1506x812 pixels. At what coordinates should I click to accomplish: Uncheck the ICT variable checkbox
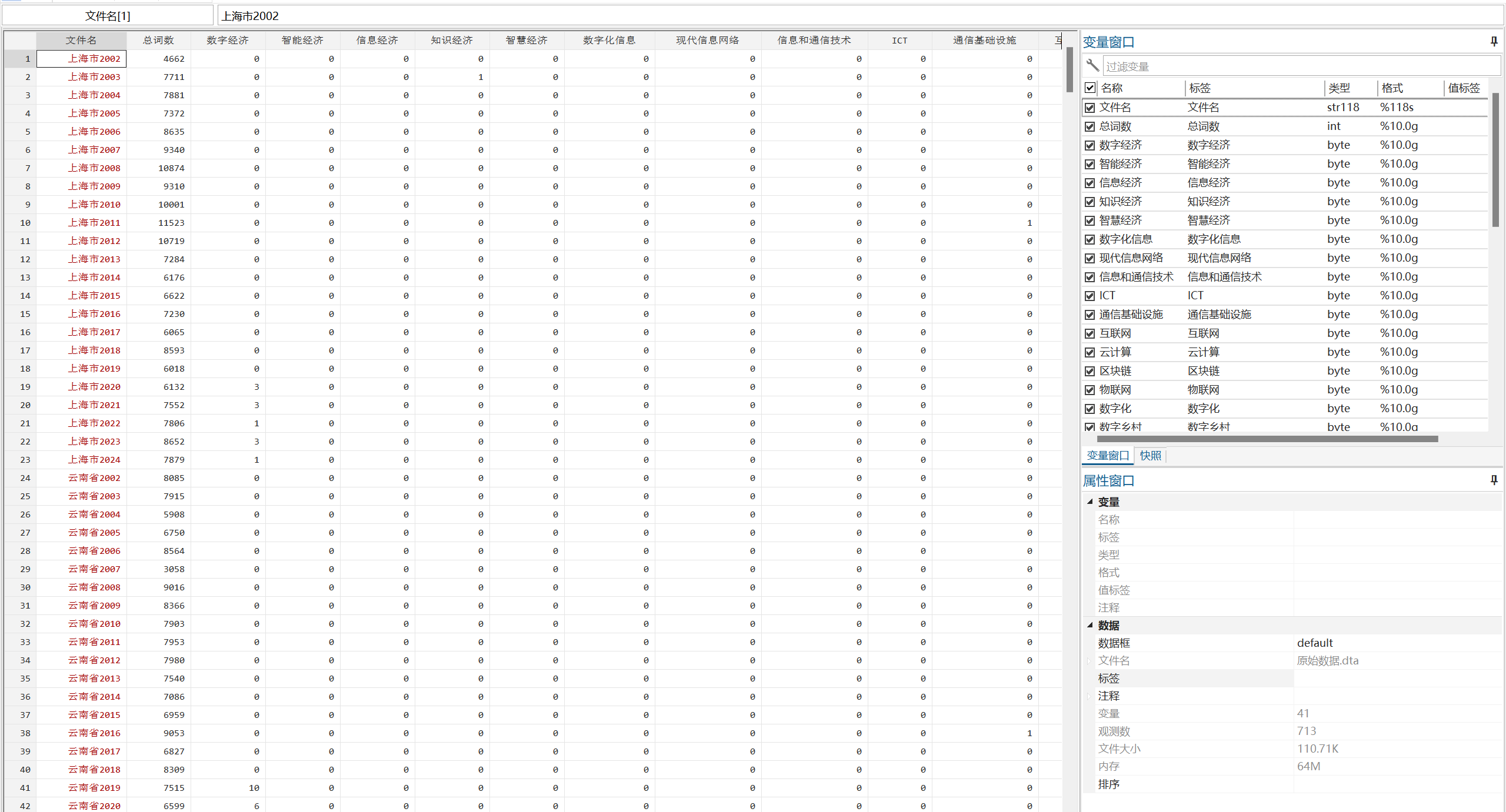(1090, 296)
